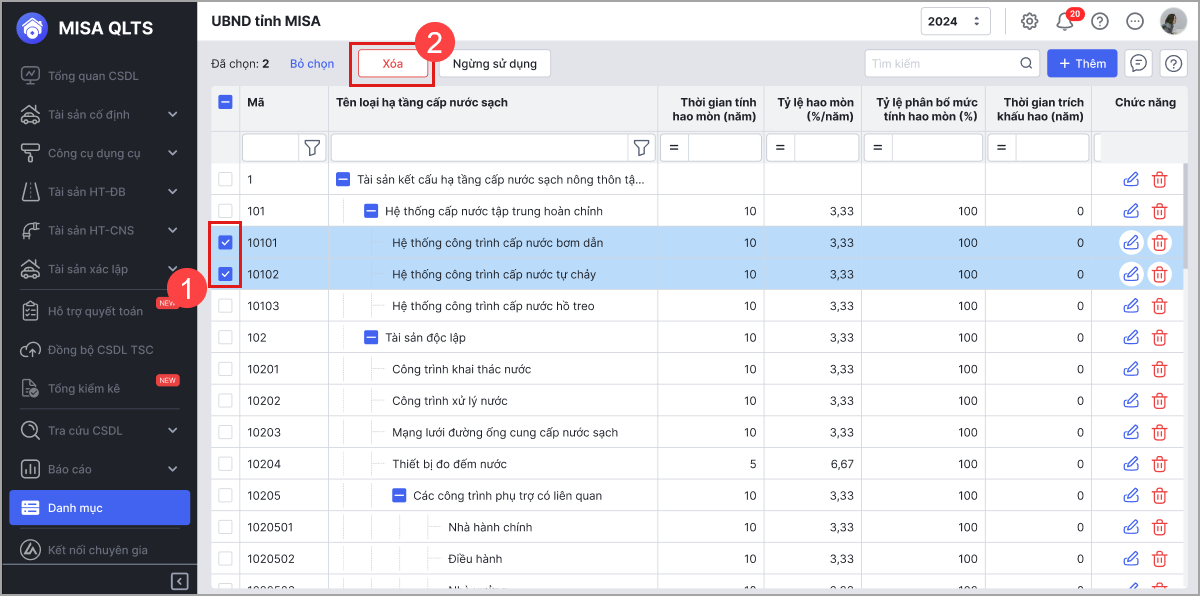
Task: Collapse the sidebar using the arrow icon
Action: (180, 581)
